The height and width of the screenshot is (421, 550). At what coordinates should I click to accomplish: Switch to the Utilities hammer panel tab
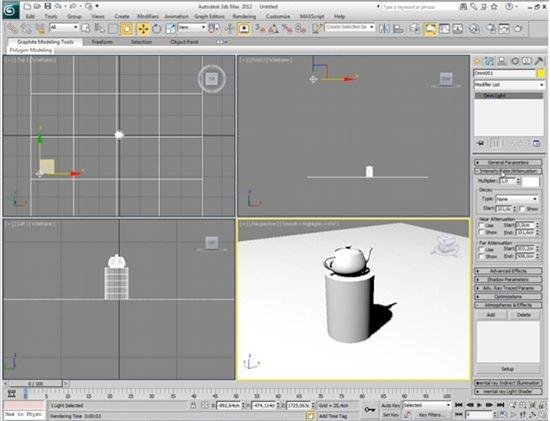[539, 62]
